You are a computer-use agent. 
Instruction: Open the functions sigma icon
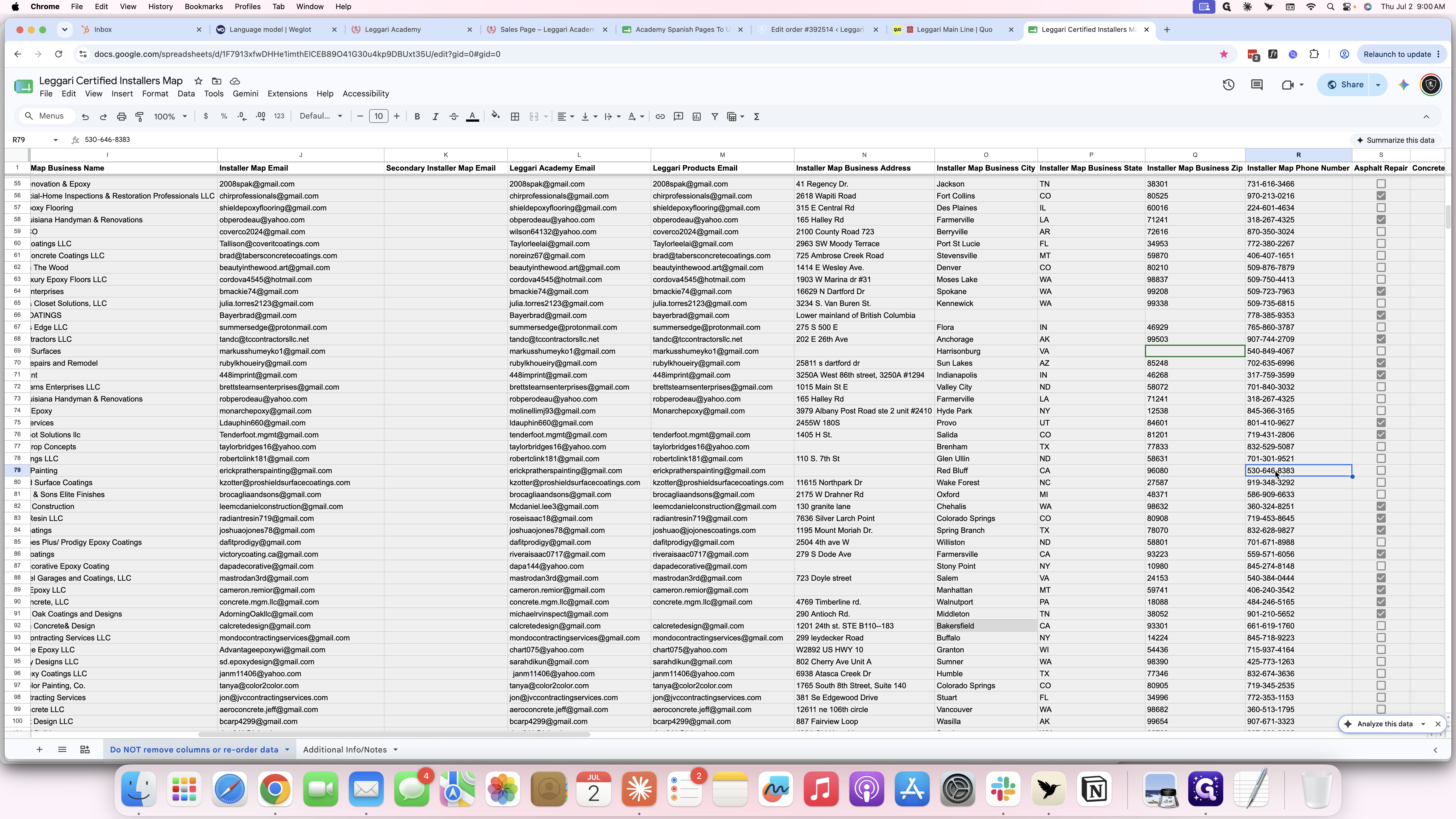[x=756, y=116]
